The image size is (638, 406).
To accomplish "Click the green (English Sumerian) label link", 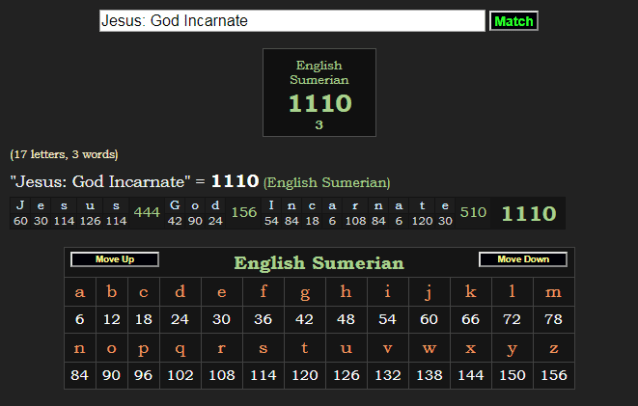I will tap(327, 183).
